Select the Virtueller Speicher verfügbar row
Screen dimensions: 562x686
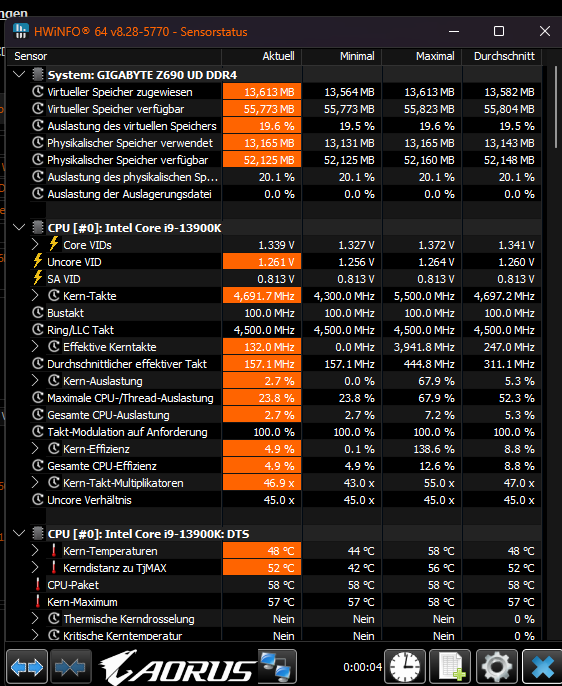[286, 108]
